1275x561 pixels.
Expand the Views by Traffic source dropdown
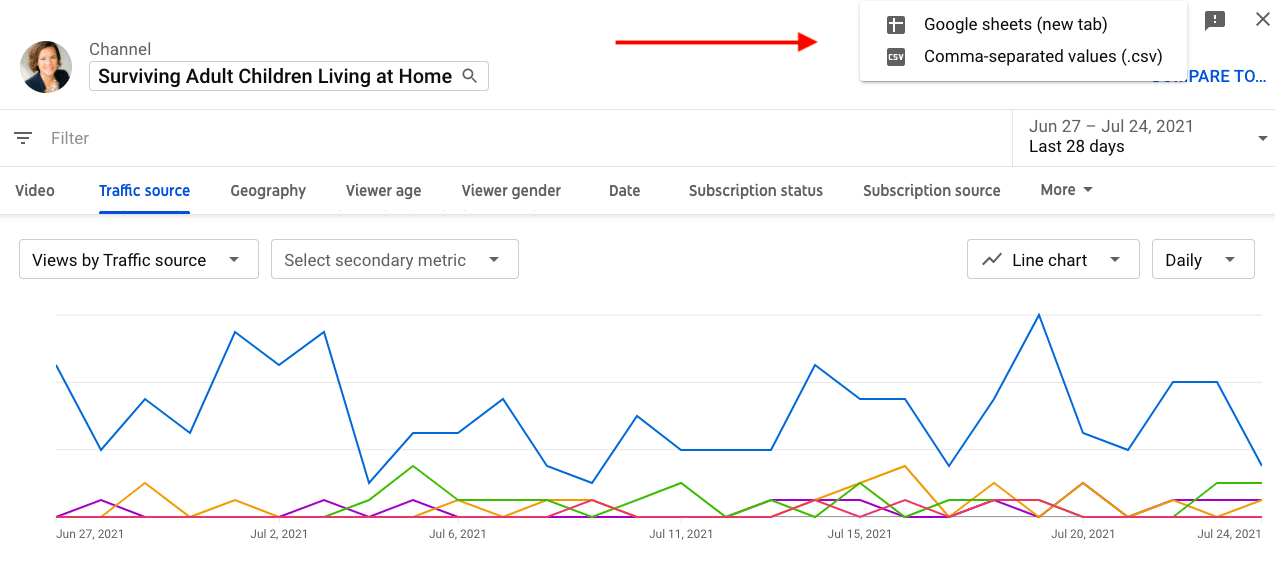click(x=139, y=260)
